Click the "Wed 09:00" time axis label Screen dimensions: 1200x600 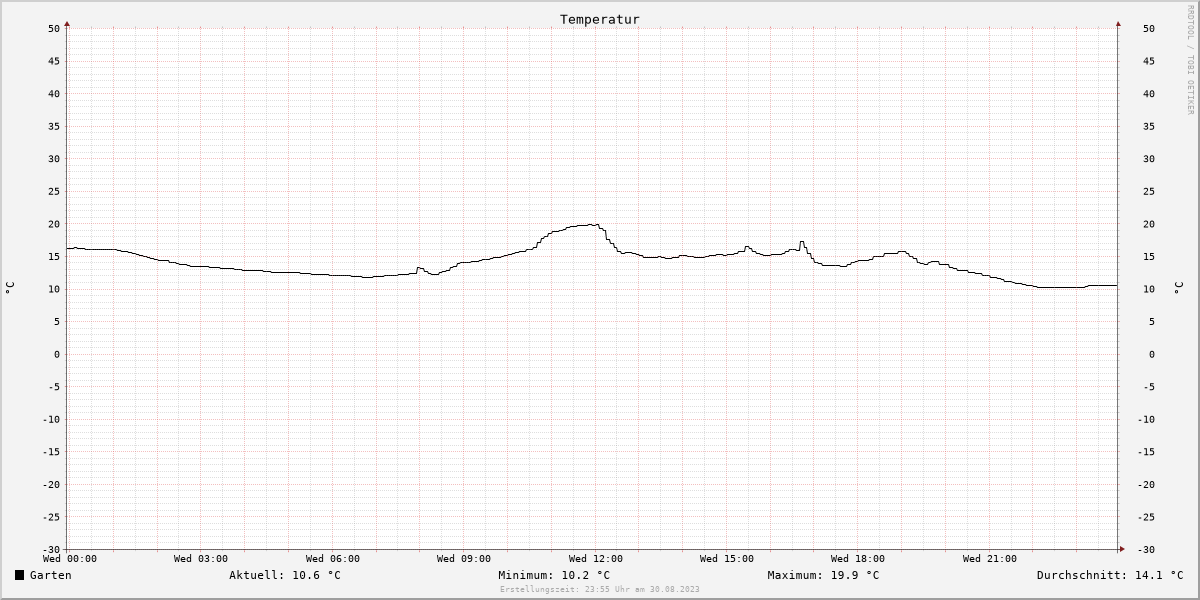coord(464,559)
